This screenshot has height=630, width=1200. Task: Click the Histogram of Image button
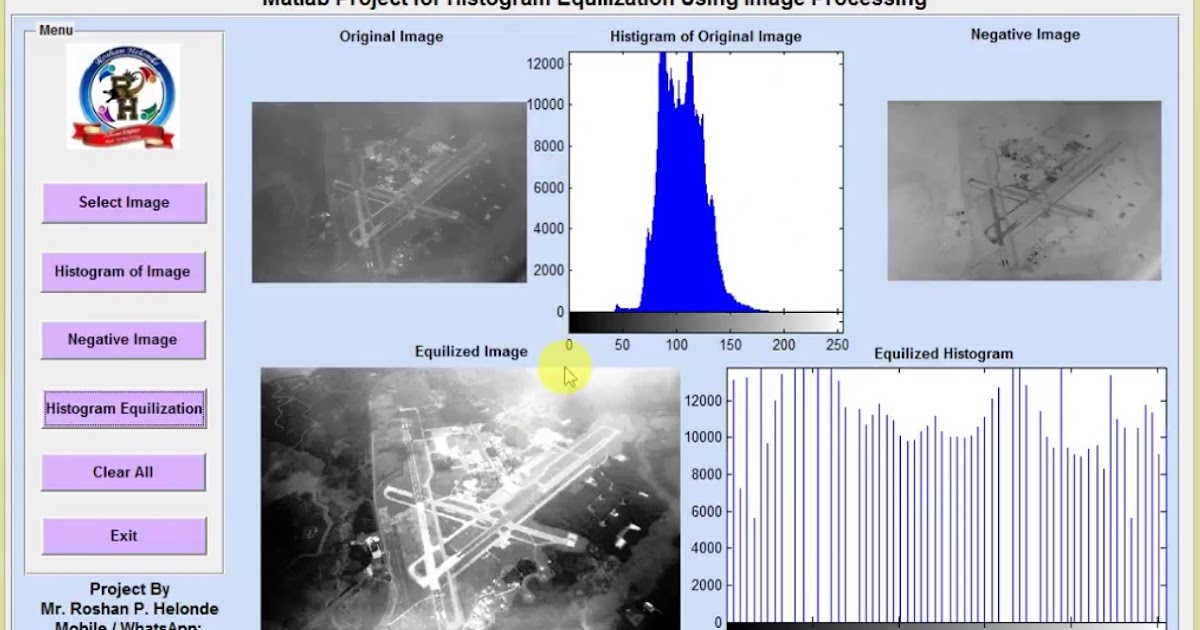[x=123, y=271]
